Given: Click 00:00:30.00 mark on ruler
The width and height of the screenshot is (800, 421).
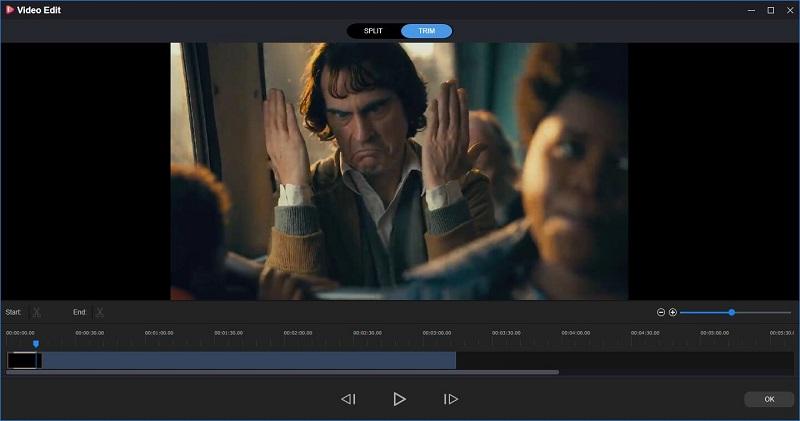Looking at the screenshot, I should click(90, 333).
